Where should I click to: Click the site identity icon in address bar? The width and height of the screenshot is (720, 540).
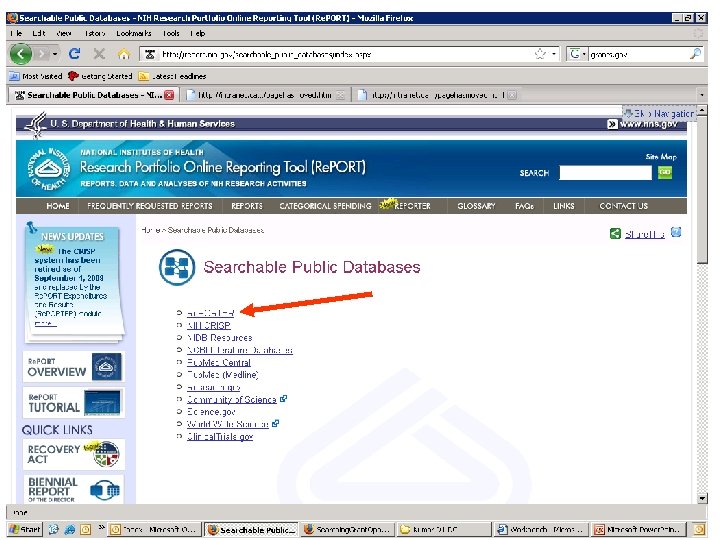150,54
